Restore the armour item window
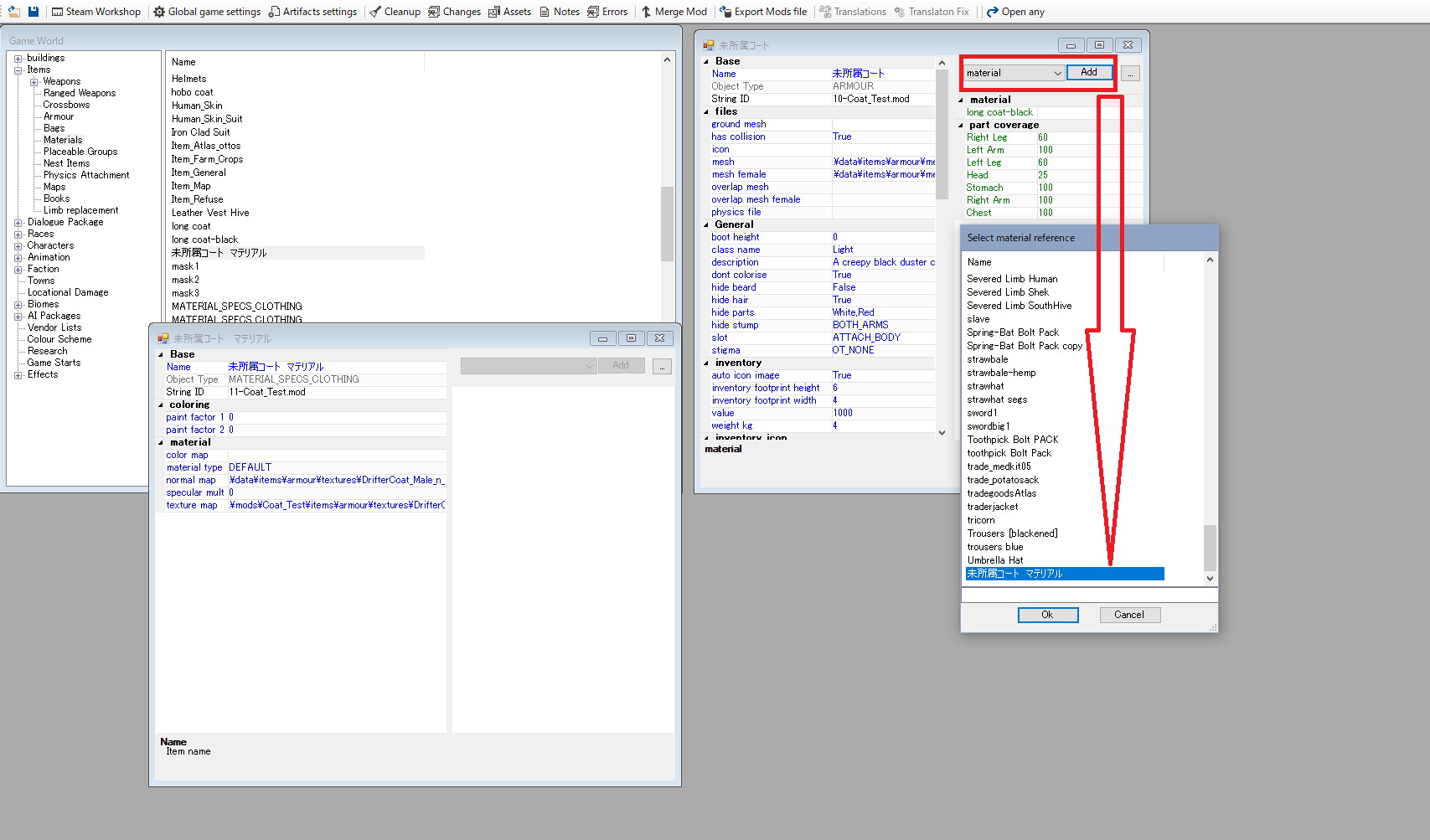This screenshot has height=840, width=1430. pyautogui.click(x=1100, y=45)
